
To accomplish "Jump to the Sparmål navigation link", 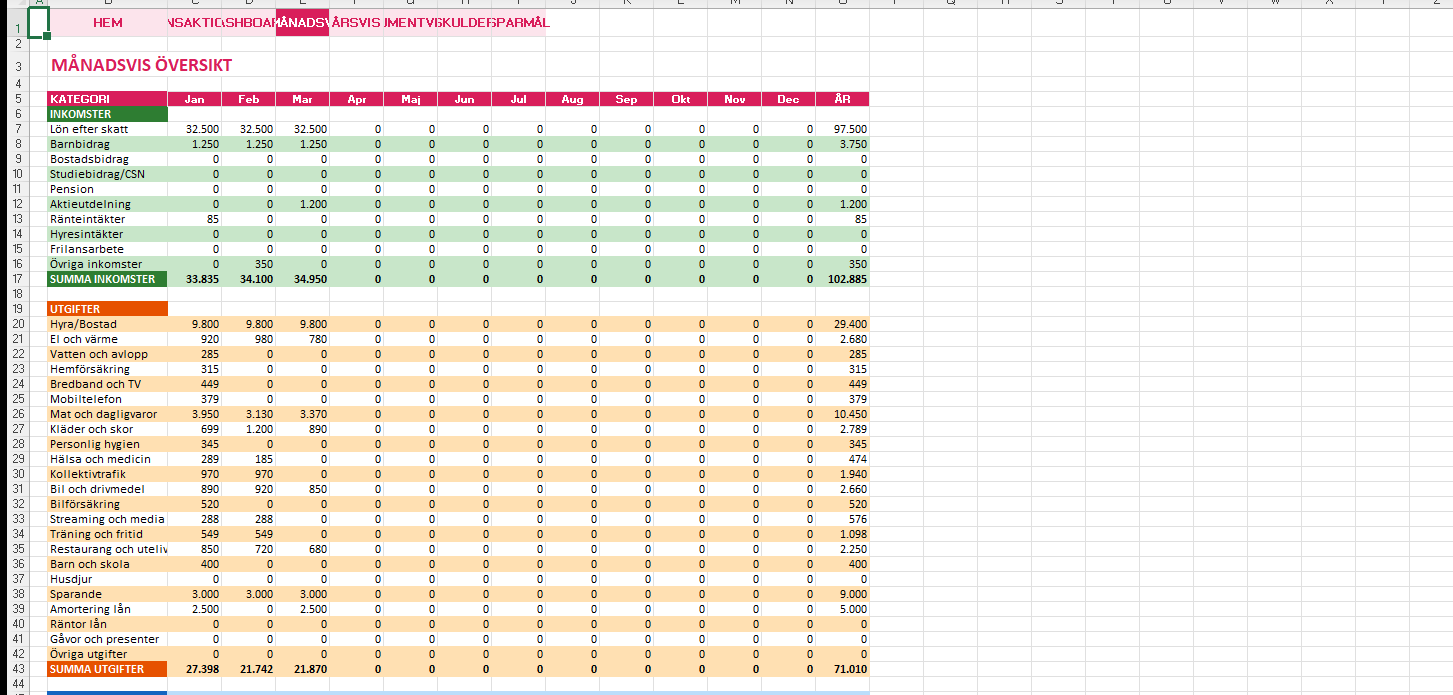I will tap(520, 22).
